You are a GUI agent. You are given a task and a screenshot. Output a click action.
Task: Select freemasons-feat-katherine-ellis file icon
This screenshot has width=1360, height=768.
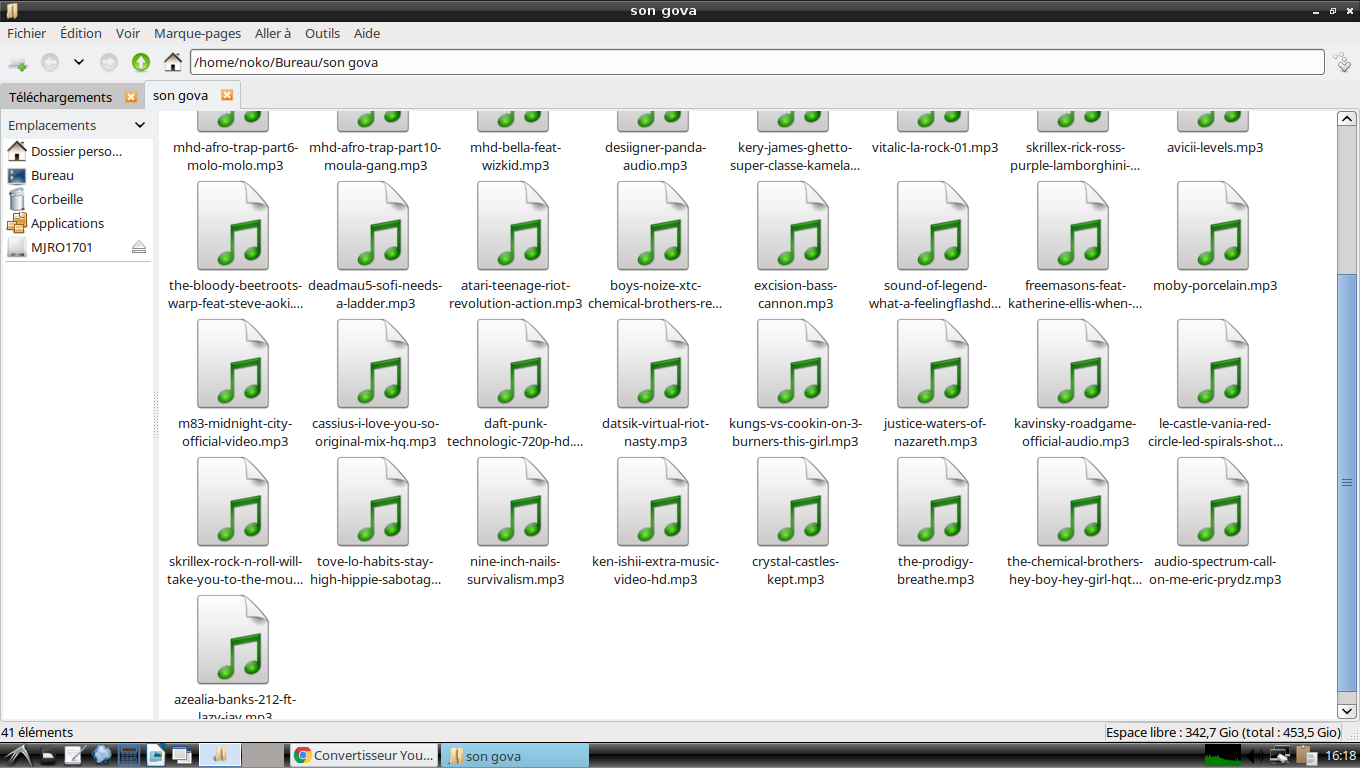pos(1075,226)
